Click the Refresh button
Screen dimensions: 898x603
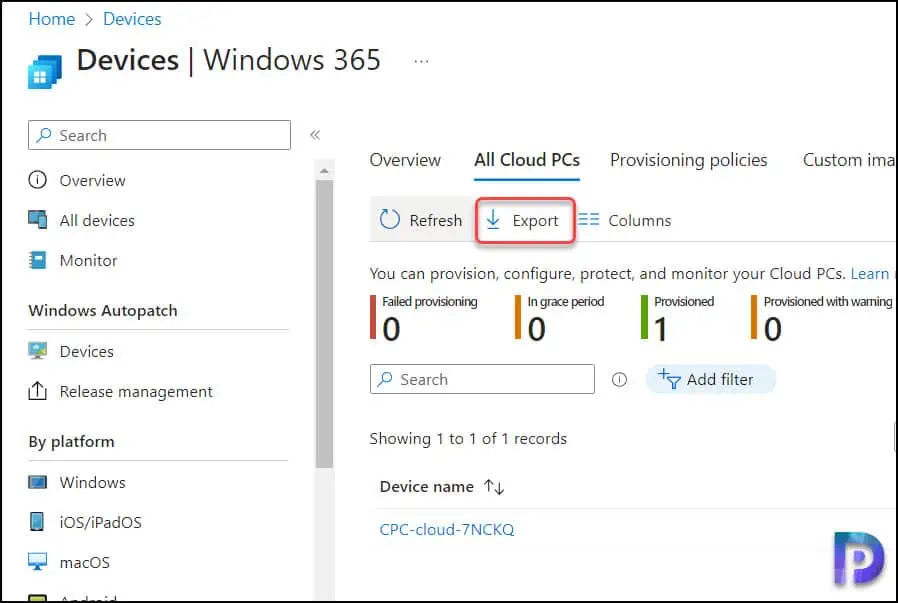point(420,220)
